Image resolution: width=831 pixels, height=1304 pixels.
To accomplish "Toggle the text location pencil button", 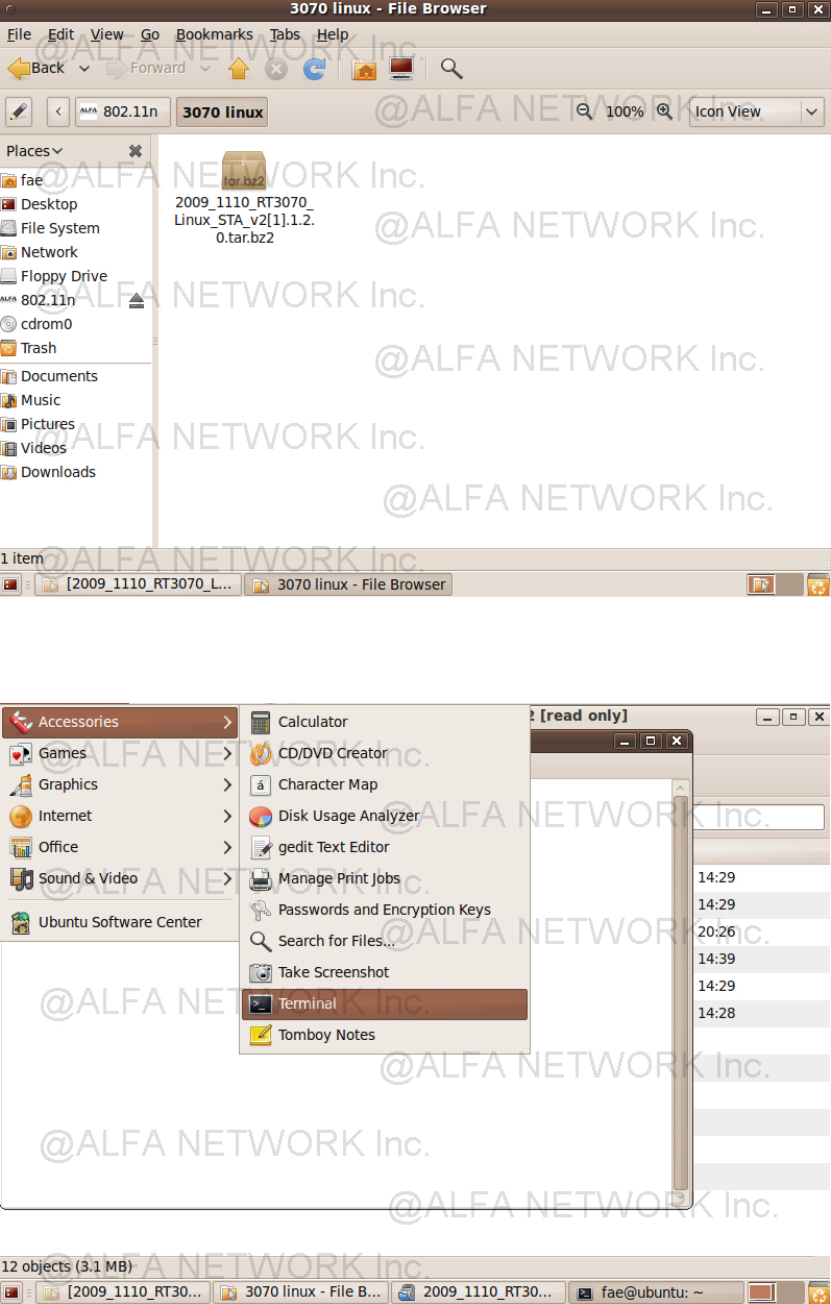I will pyautogui.click(x=19, y=112).
